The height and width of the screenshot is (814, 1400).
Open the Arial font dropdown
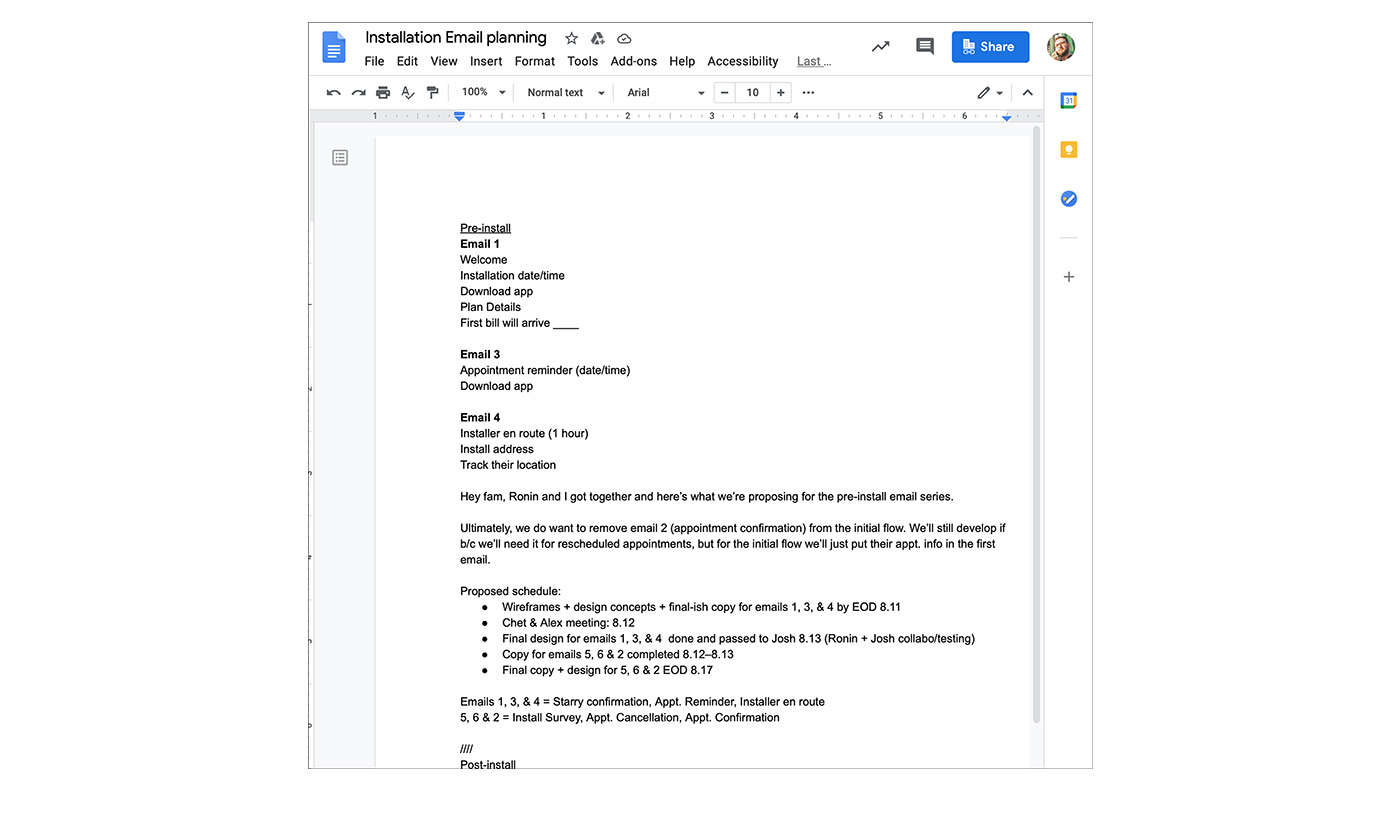pyautogui.click(x=666, y=92)
